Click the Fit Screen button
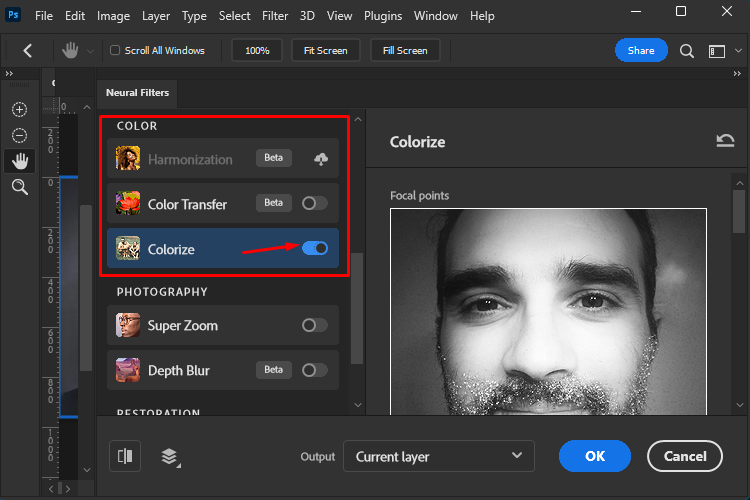This screenshot has height=500, width=750. click(x=326, y=50)
